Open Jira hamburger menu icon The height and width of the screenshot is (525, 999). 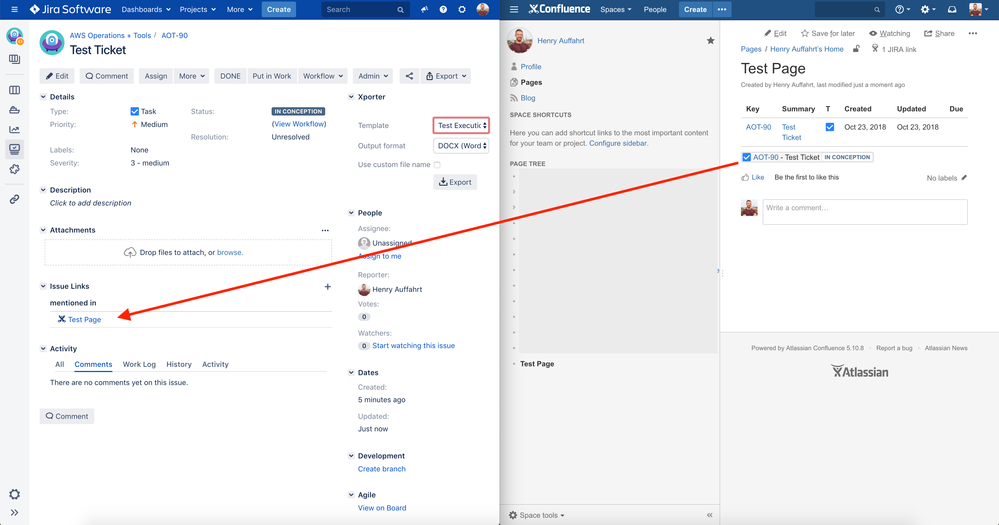(14, 10)
